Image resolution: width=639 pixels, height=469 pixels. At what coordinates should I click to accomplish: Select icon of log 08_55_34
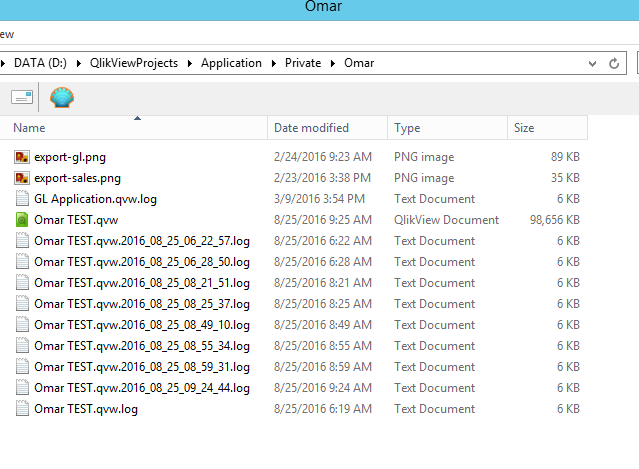tap(22, 346)
